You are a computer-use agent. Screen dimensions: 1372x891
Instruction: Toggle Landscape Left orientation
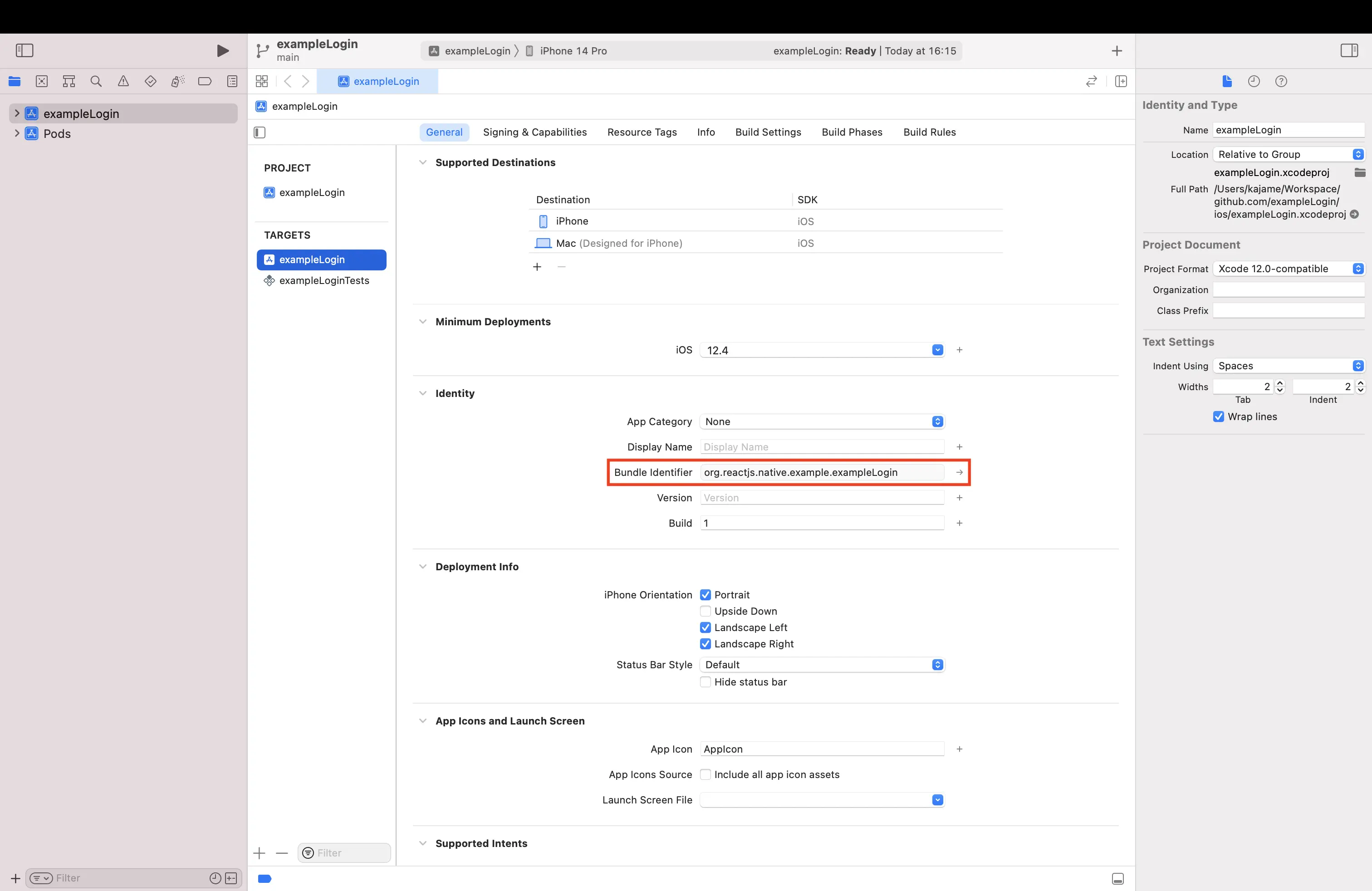tap(706, 627)
